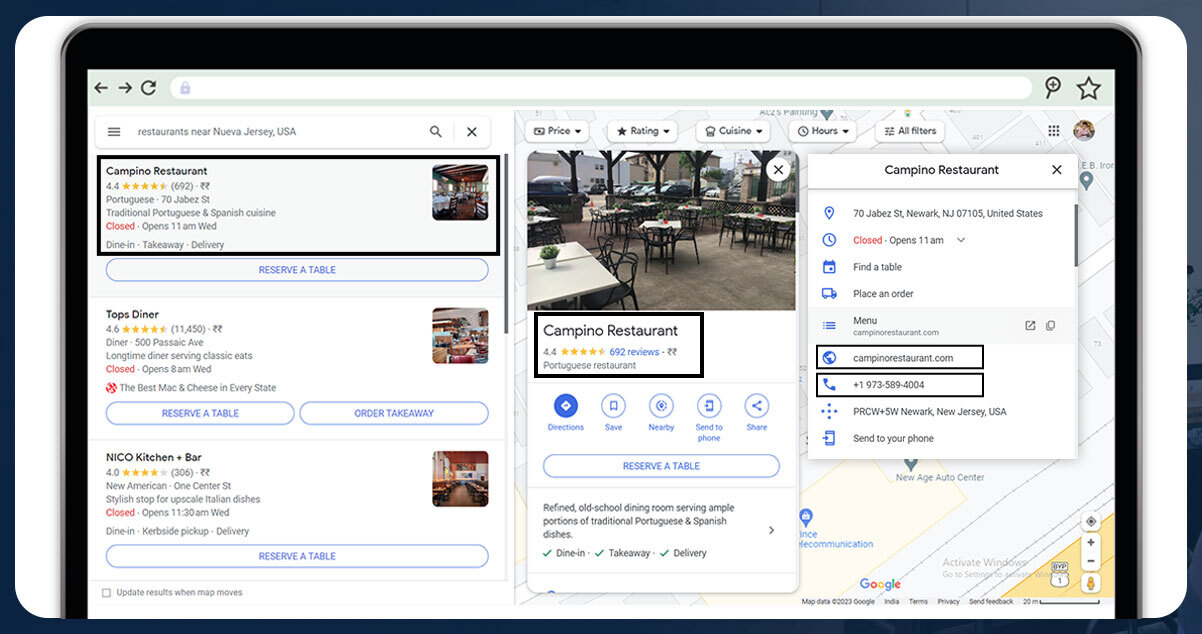Click the NICO Kitchen + Bar thumbnail

click(x=460, y=479)
